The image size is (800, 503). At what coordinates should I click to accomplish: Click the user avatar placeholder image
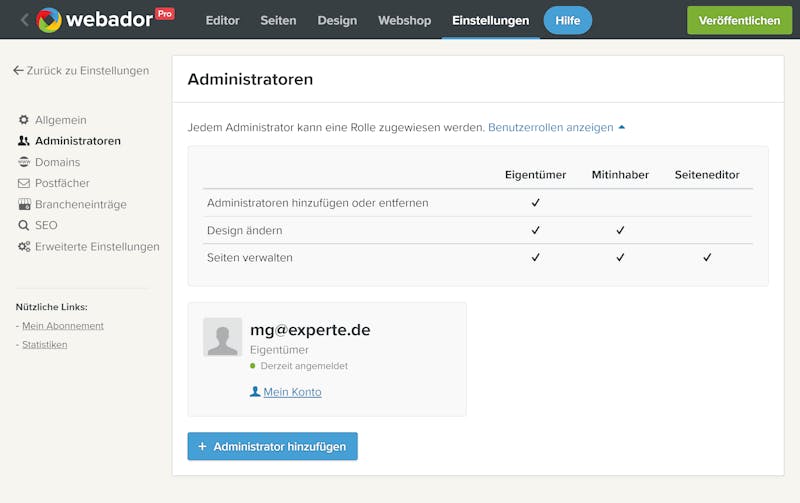coord(222,337)
